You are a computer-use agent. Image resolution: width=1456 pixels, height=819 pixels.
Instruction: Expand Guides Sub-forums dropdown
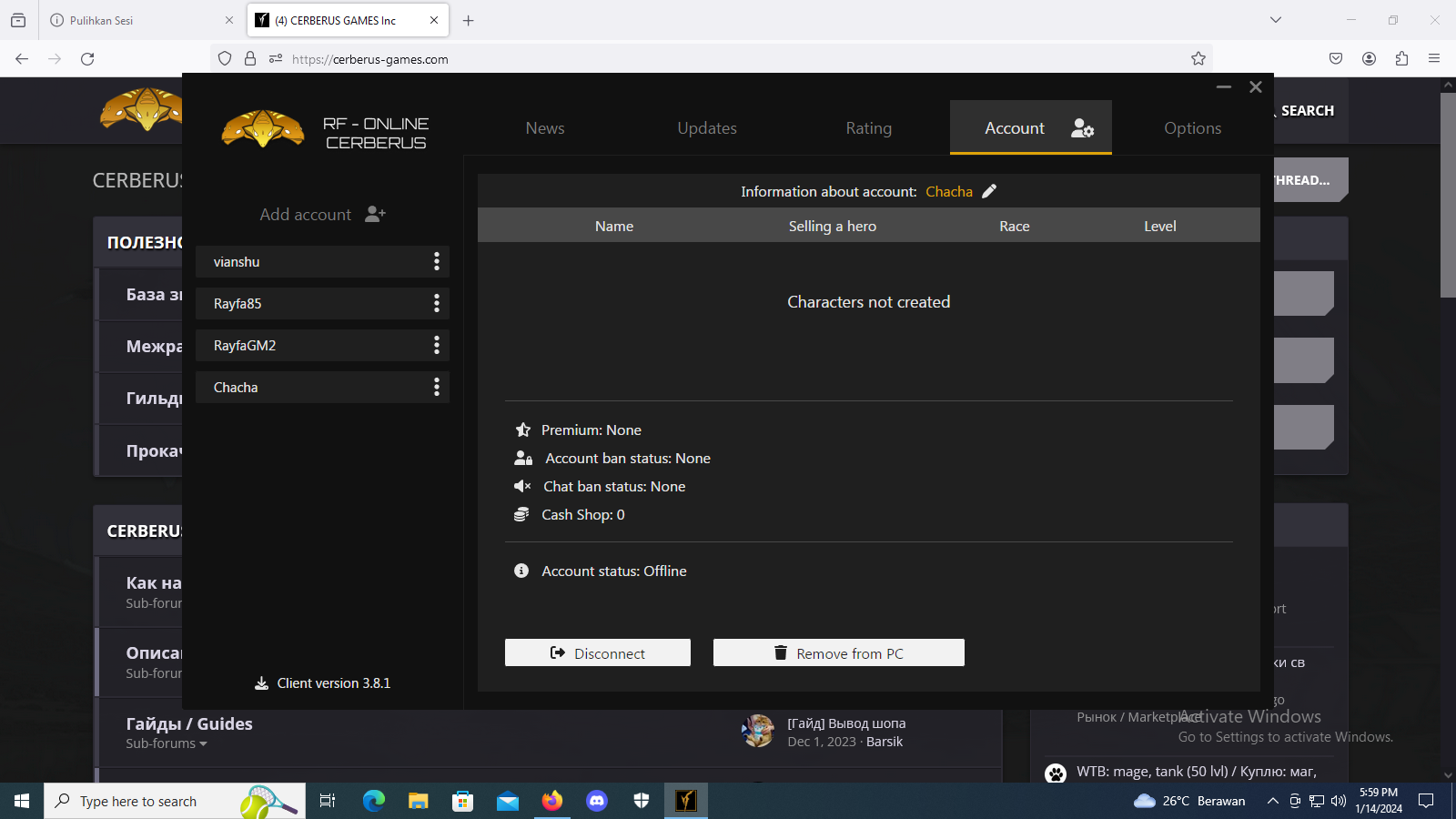pyautogui.click(x=167, y=743)
